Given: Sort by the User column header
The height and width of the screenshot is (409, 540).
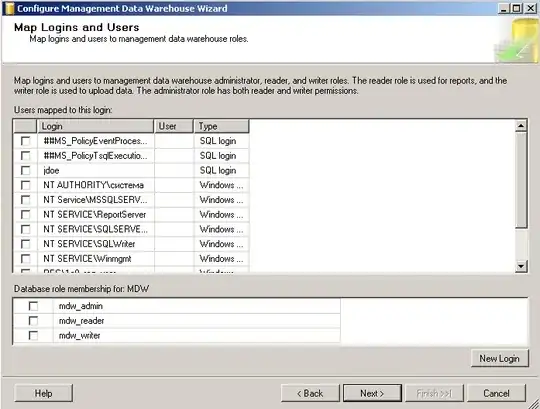Looking at the screenshot, I should 174,126.
